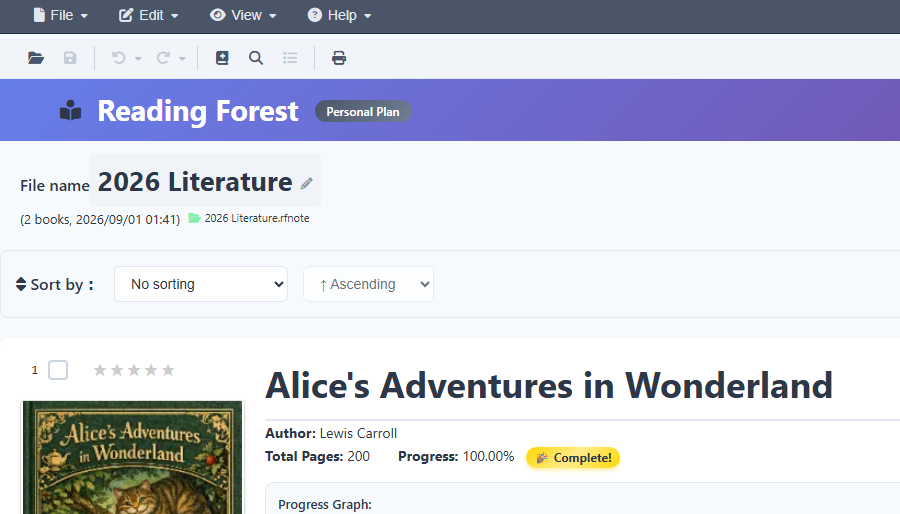Click the open folder toolbar icon
This screenshot has width=900, height=514.
pyautogui.click(x=36, y=58)
